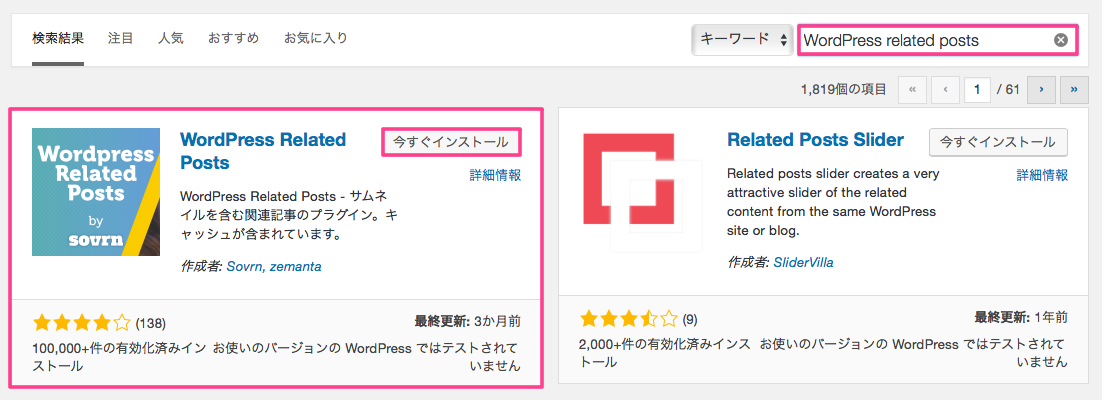1102x400 pixels.
Task: Switch to the 注目 tab
Action: pos(120,38)
